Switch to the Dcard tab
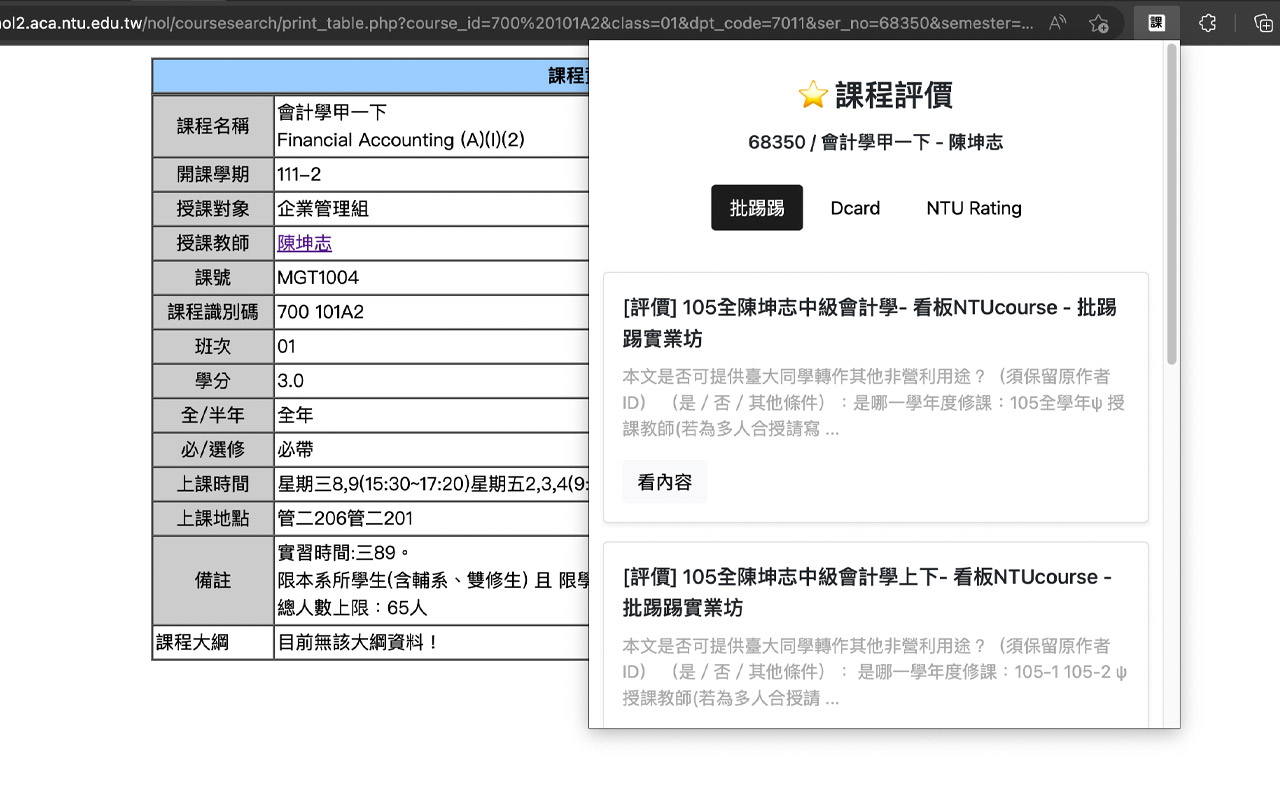Screen dimensions: 1280x800 tap(855, 208)
